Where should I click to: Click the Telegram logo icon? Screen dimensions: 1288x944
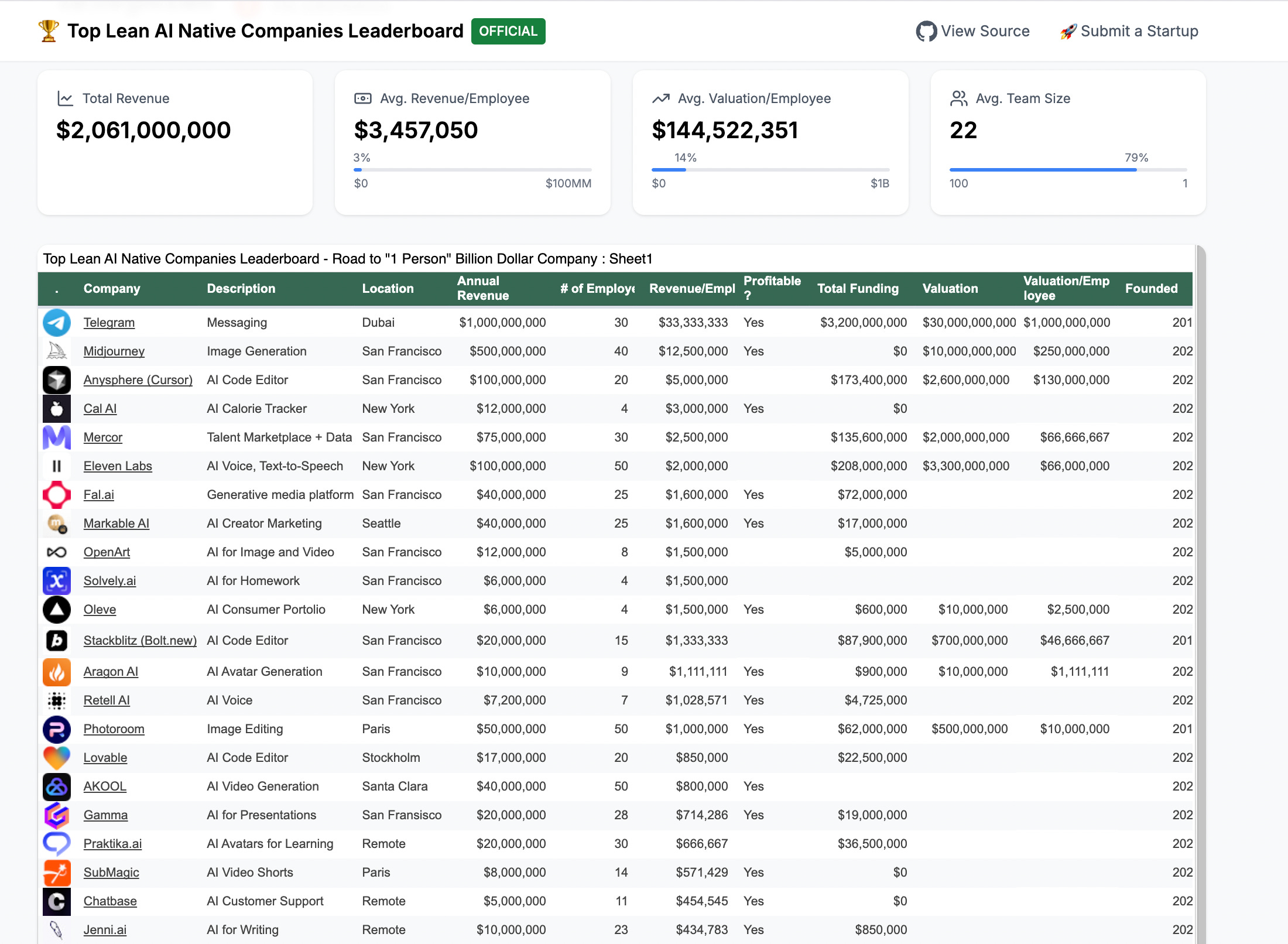[57, 323]
